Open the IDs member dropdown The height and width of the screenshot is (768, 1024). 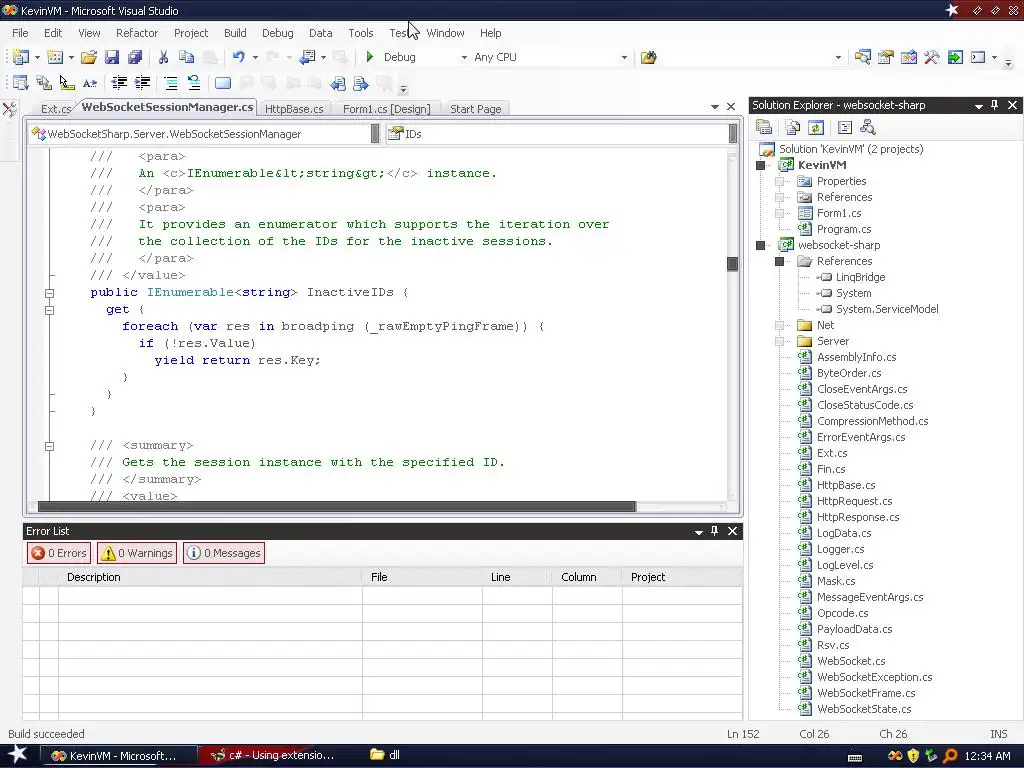[x=733, y=134]
